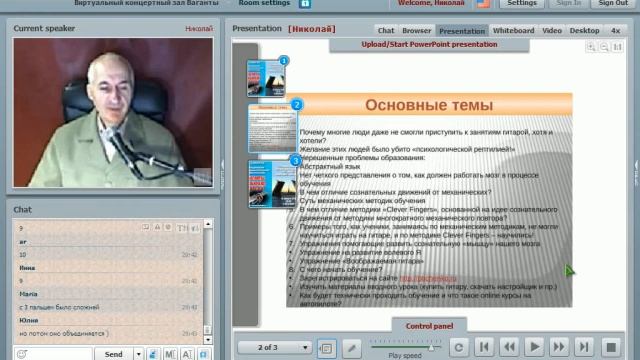Click the Sign In button
Screen dimensions: 640x360
pyautogui.click(x=569, y=3)
